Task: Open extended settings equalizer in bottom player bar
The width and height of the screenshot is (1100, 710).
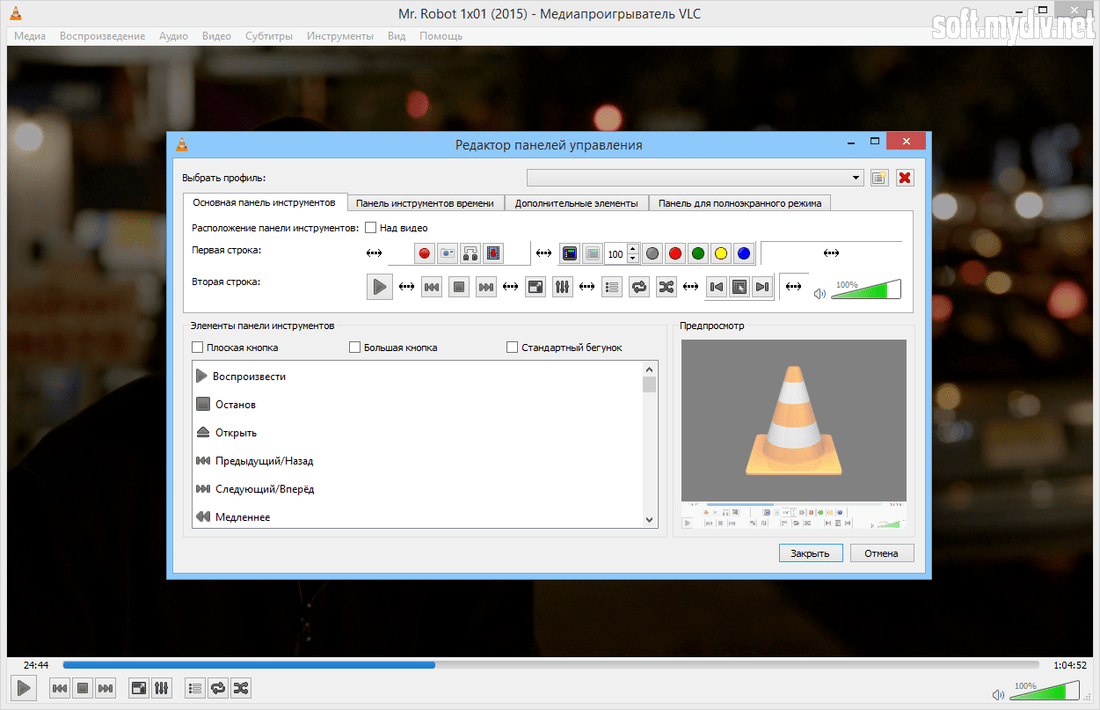Action: coord(163,688)
